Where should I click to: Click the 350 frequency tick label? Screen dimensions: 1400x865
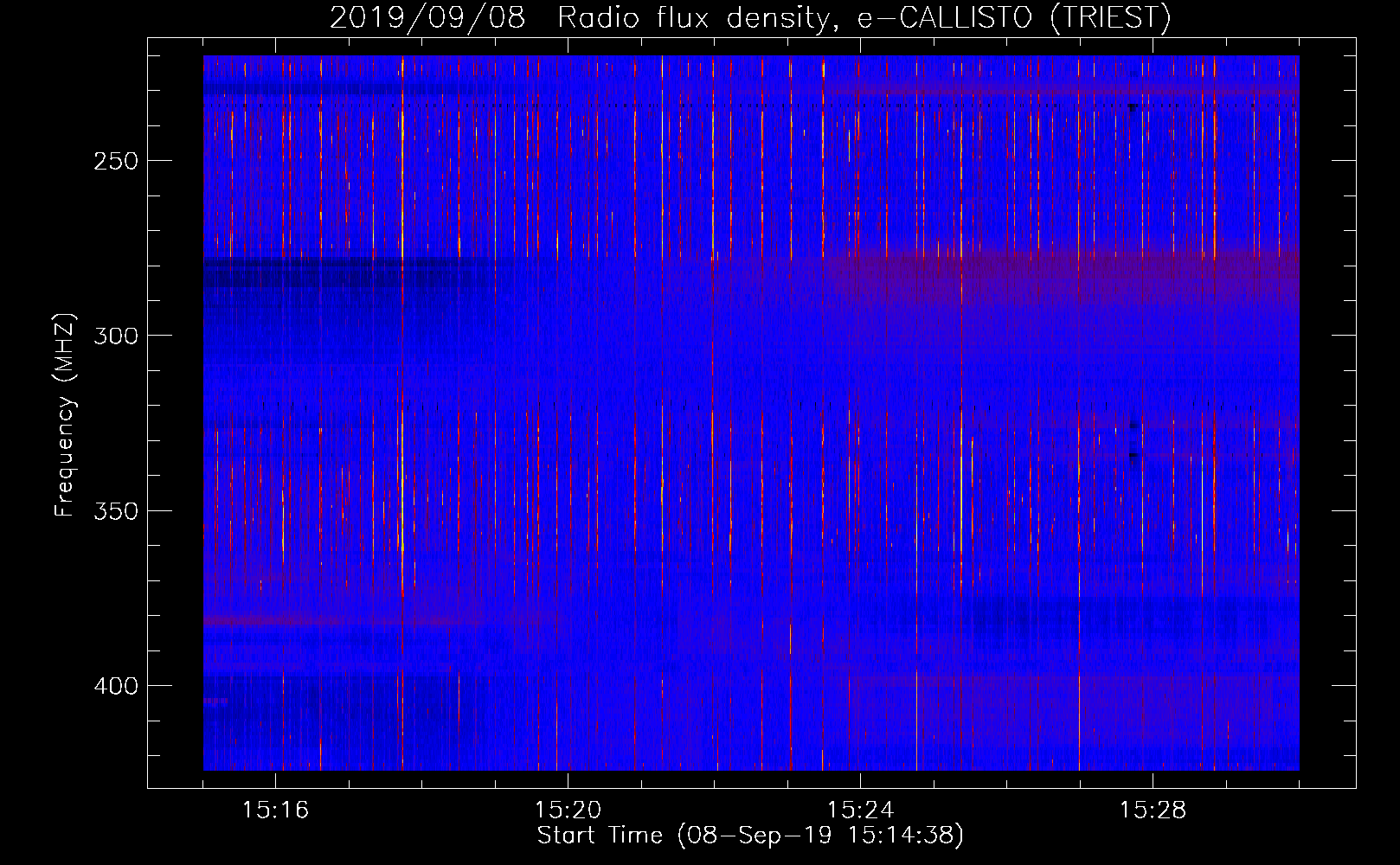pos(116,511)
